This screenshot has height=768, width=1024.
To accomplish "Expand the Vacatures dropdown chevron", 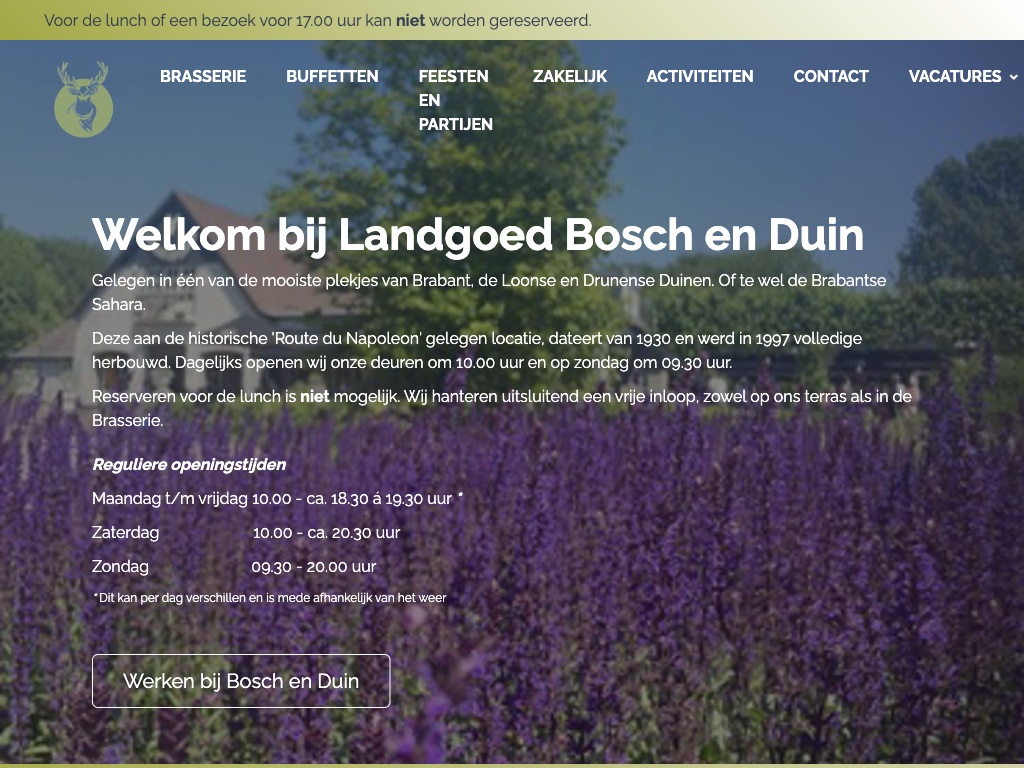I will [1014, 77].
